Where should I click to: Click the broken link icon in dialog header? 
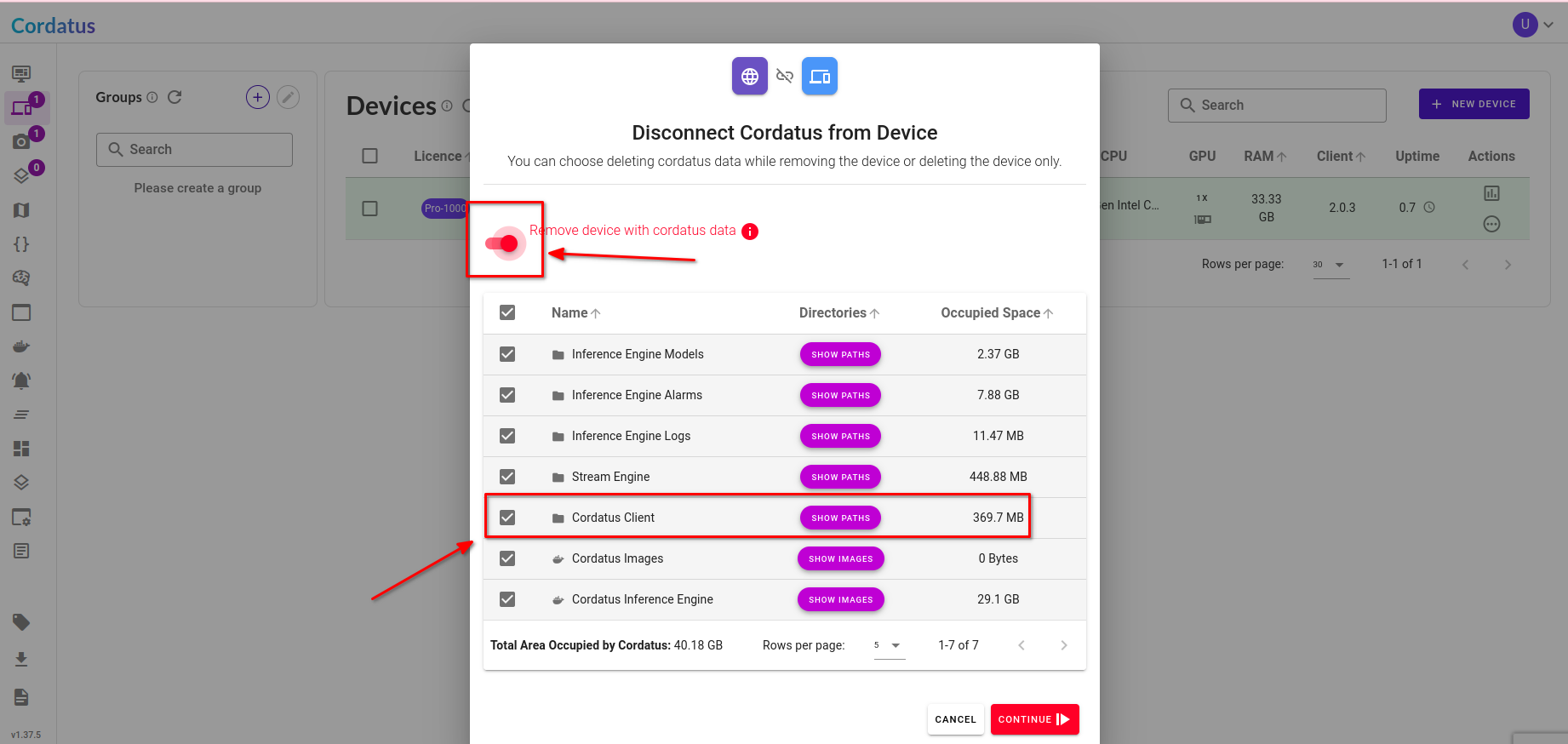[785, 77]
